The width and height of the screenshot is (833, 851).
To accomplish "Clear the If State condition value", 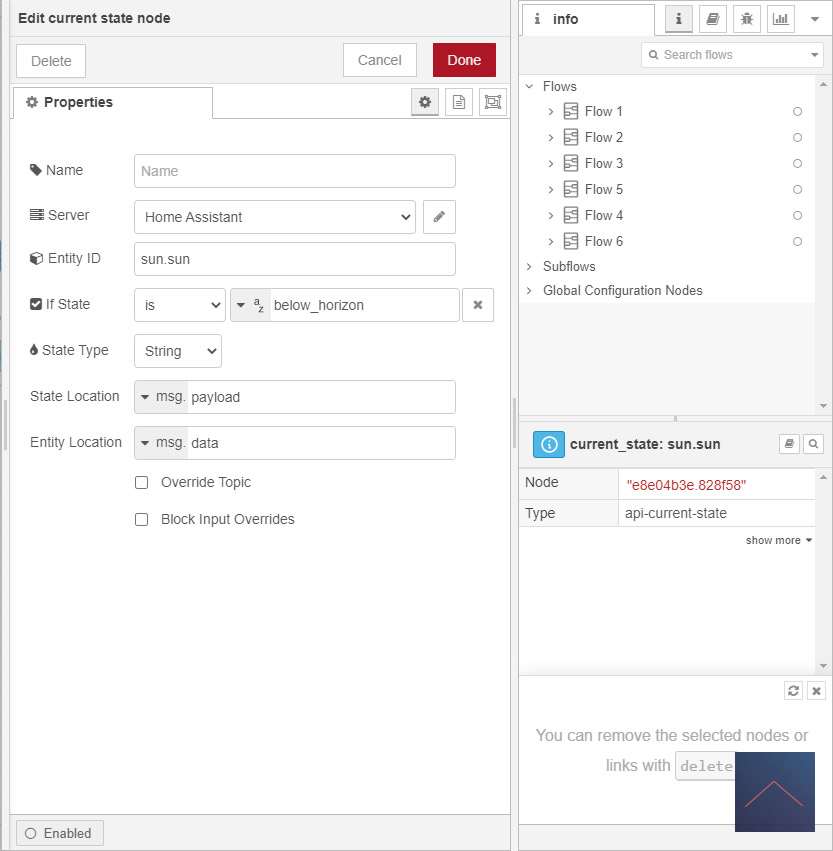I will coord(477,305).
